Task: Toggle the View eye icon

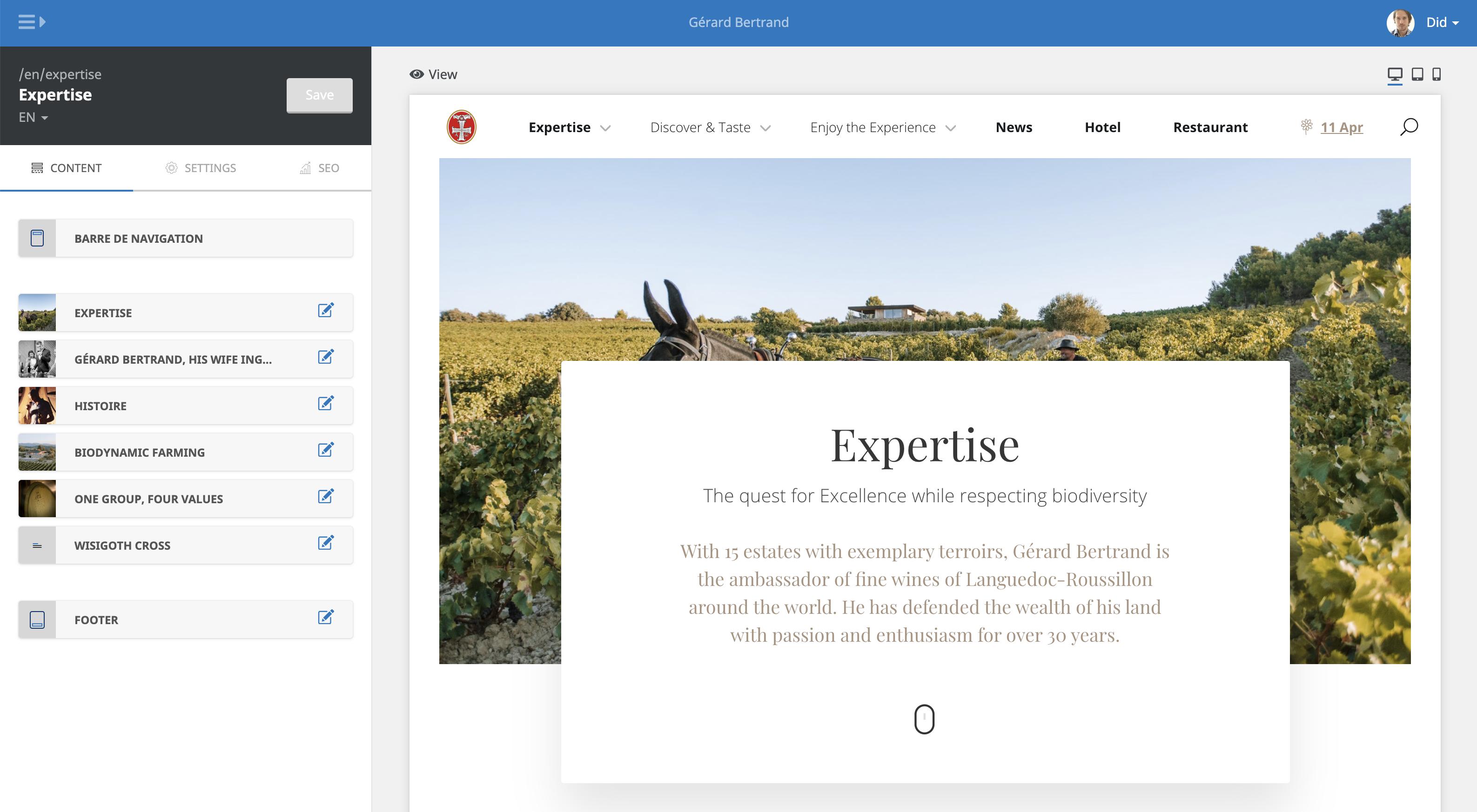Action: 417,74
